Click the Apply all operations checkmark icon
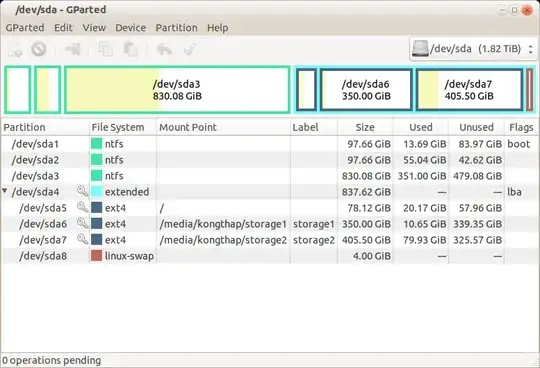The width and height of the screenshot is (540, 368). coord(190,49)
